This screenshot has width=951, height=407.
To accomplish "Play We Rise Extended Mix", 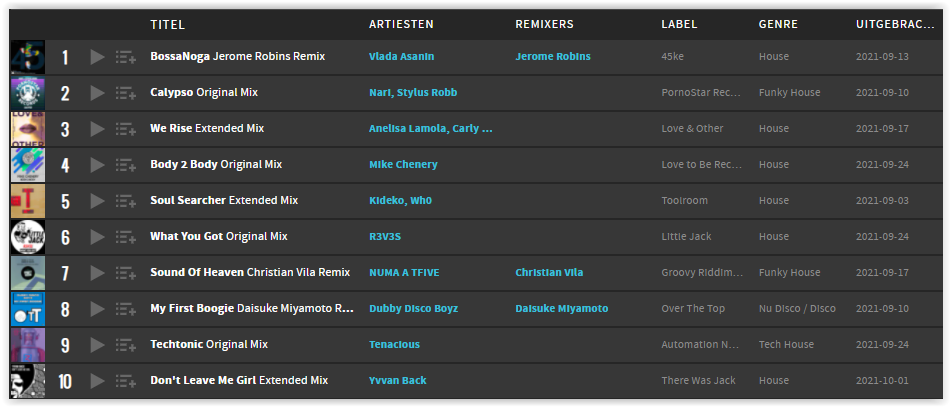I will click(97, 129).
